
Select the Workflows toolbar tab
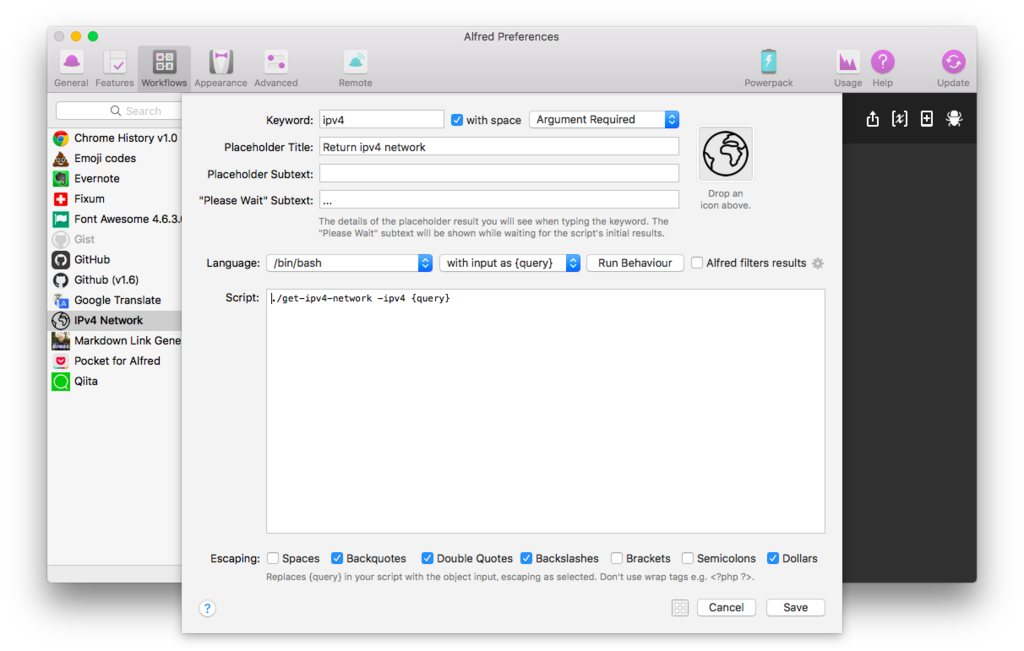(x=164, y=69)
